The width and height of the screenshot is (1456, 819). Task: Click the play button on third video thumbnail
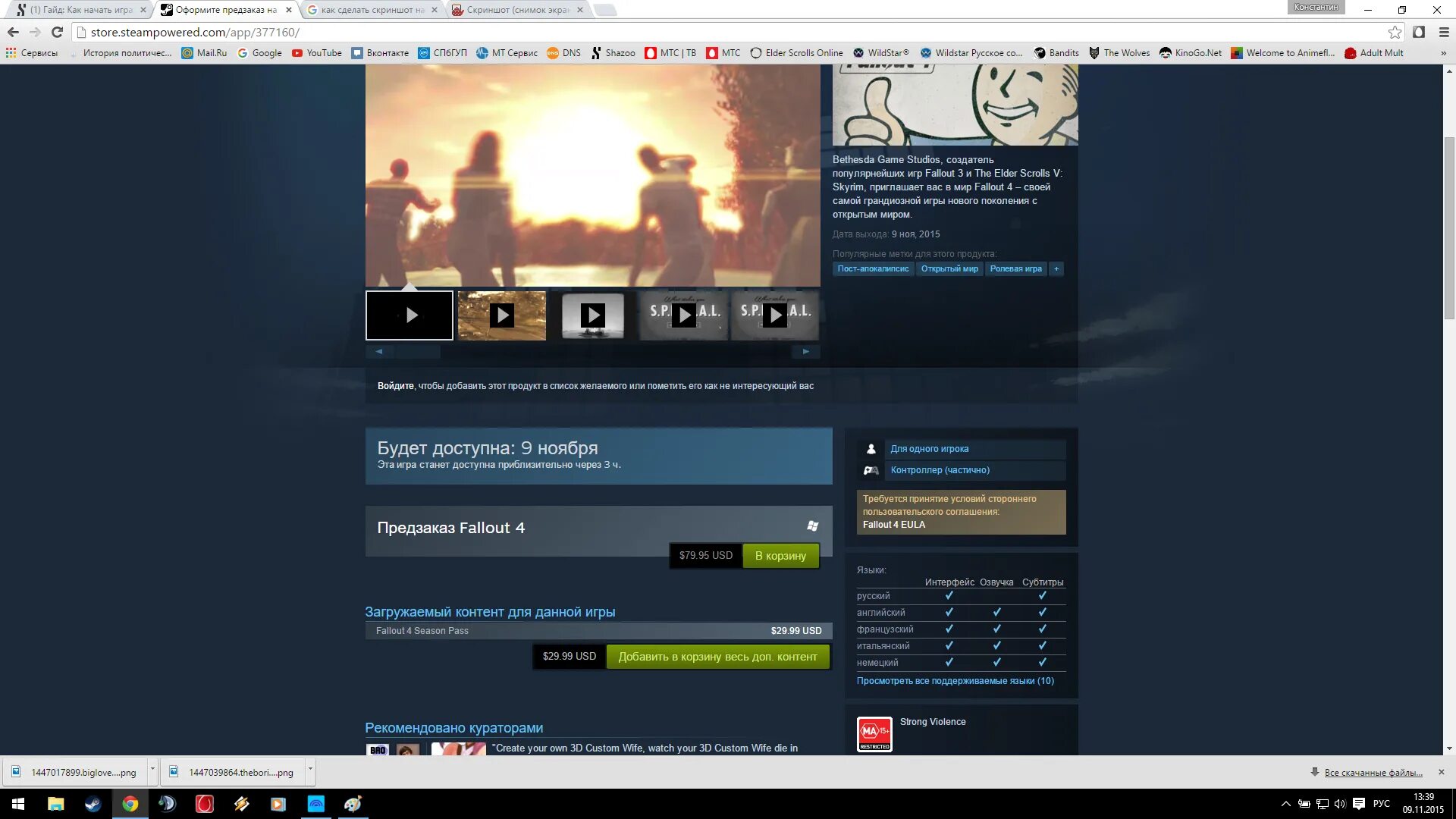pos(592,315)
